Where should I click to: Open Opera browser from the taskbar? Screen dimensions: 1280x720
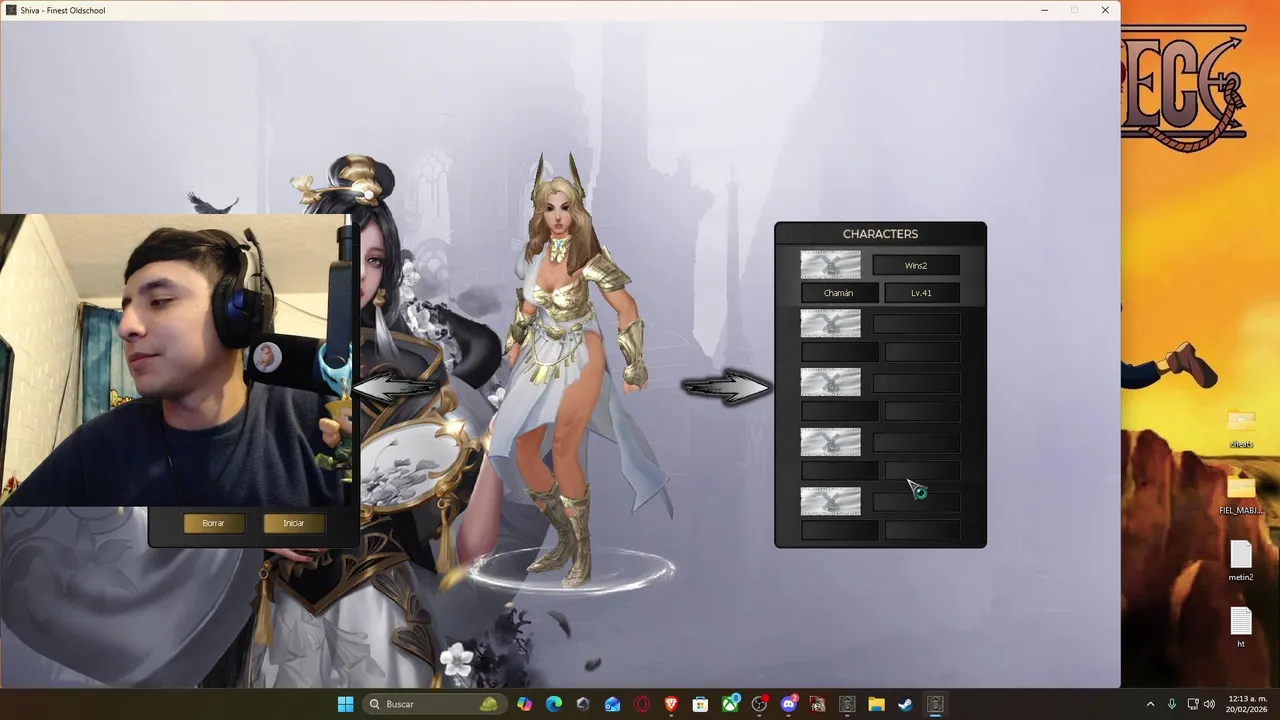click(642, 704)
